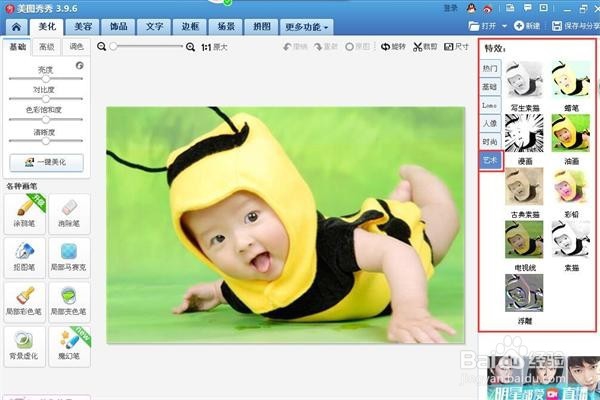Click the zoom in magnifier icon
Screen dimensions: 600x400
click(x=190, y=47)
